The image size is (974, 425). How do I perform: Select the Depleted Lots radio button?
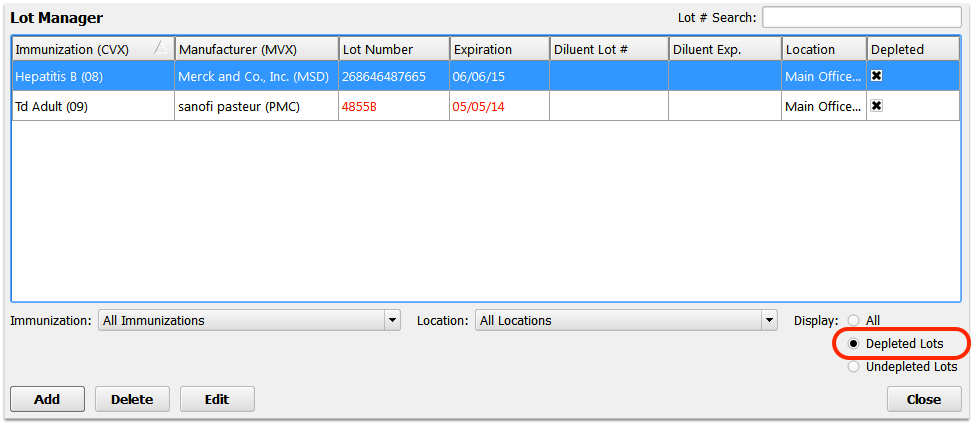pyautogui.click(x=853, y=344)
